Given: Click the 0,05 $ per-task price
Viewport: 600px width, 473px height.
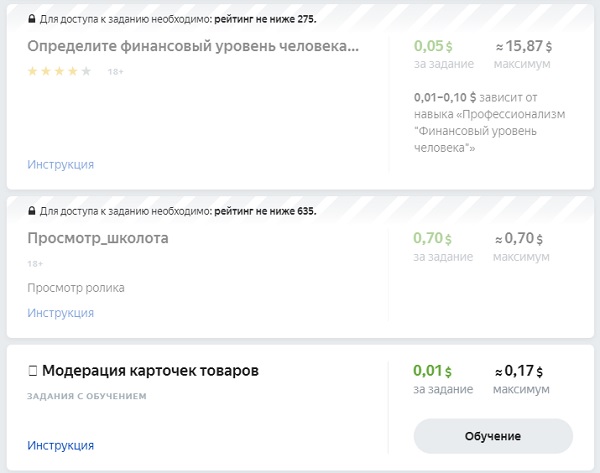Looking at the screenshot, I should point(433,46).
